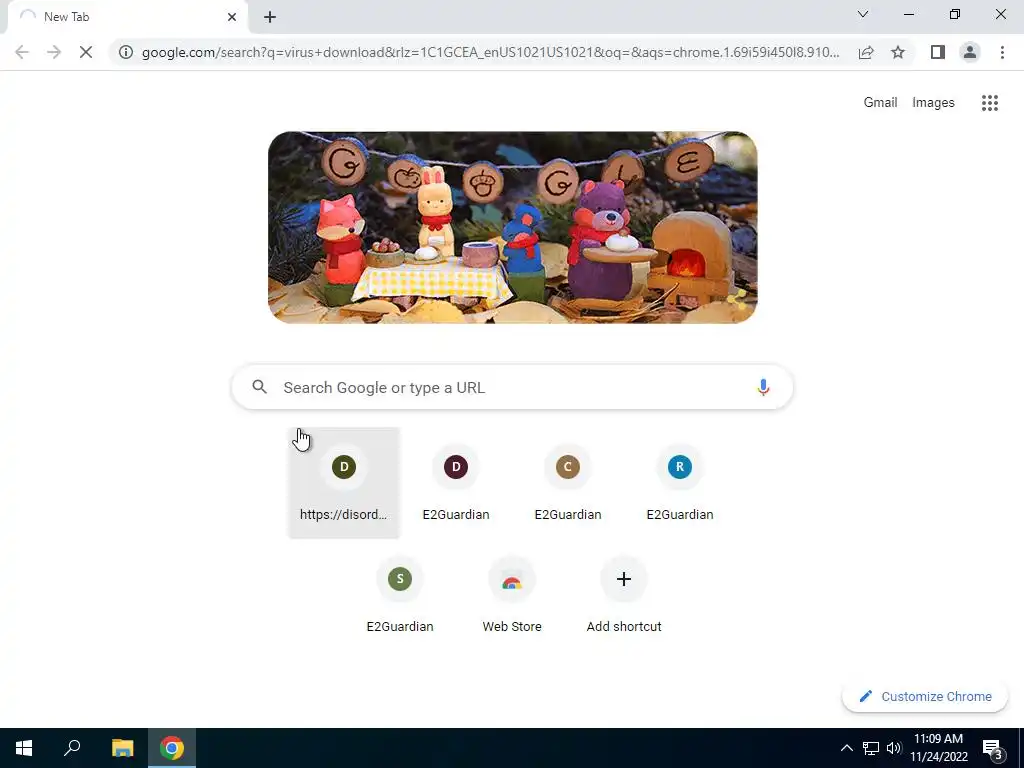This screenshot has height=768, width=1024.
Task: Open the notifications action center
Action: click(993, 748)
